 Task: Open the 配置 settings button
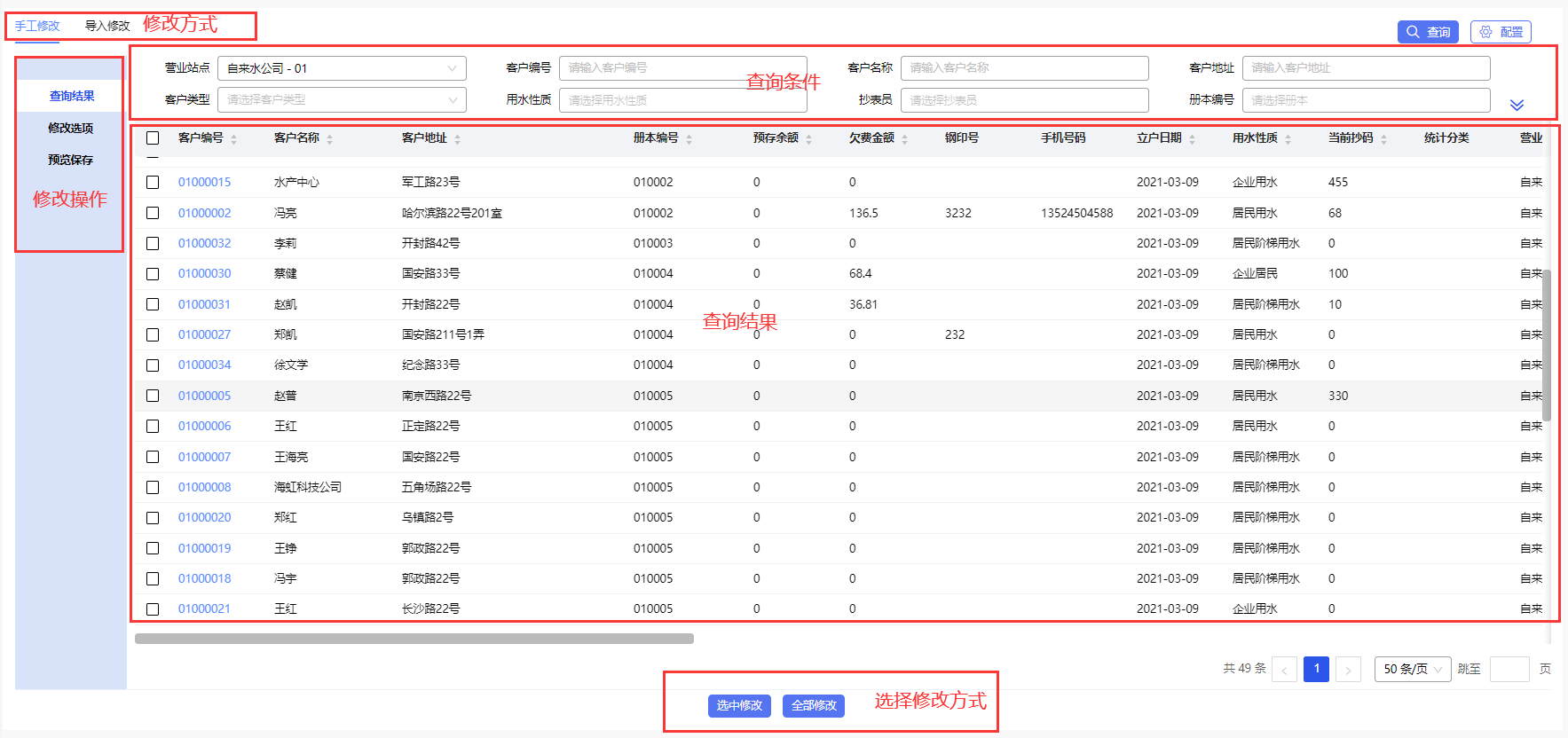coord(1501,32)
